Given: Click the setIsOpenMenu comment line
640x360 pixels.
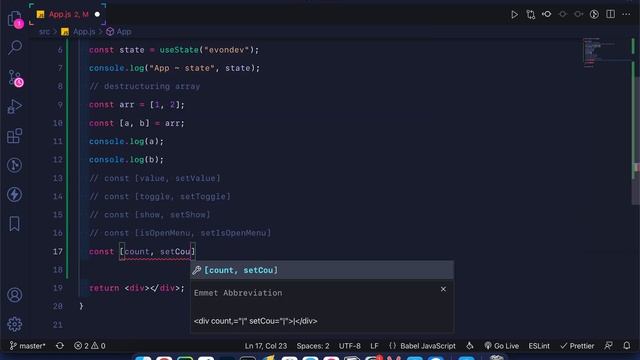Looking at the screenshot, I should (180, 233).
